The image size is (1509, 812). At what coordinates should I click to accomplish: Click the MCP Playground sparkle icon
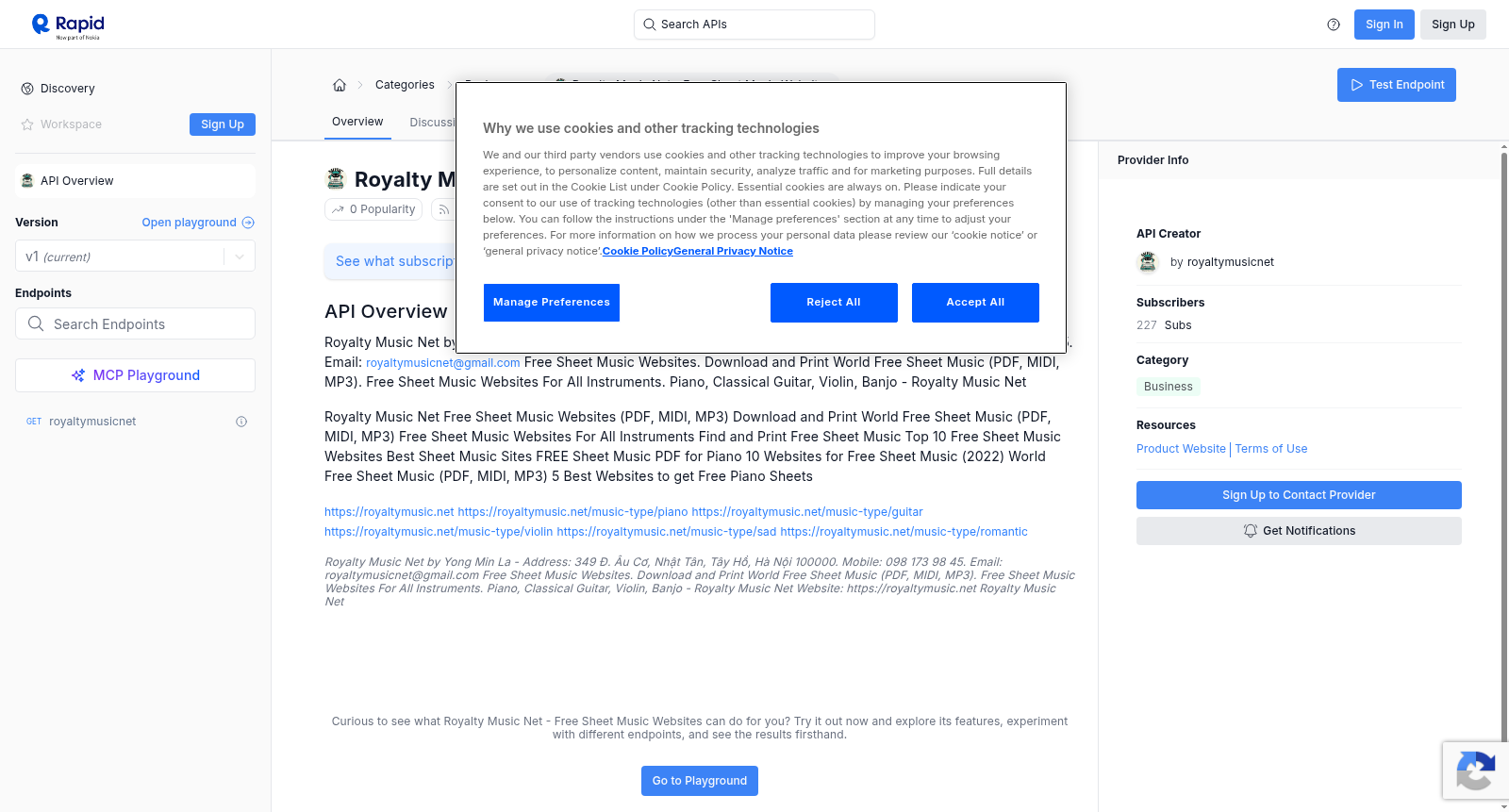tap(78, 375)
